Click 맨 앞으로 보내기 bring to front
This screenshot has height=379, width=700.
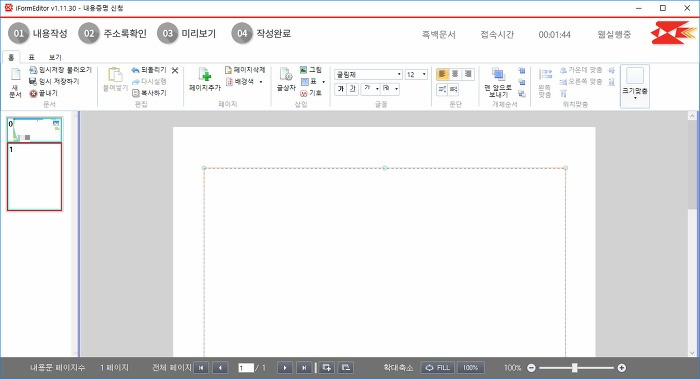click(x=498, y=82)
